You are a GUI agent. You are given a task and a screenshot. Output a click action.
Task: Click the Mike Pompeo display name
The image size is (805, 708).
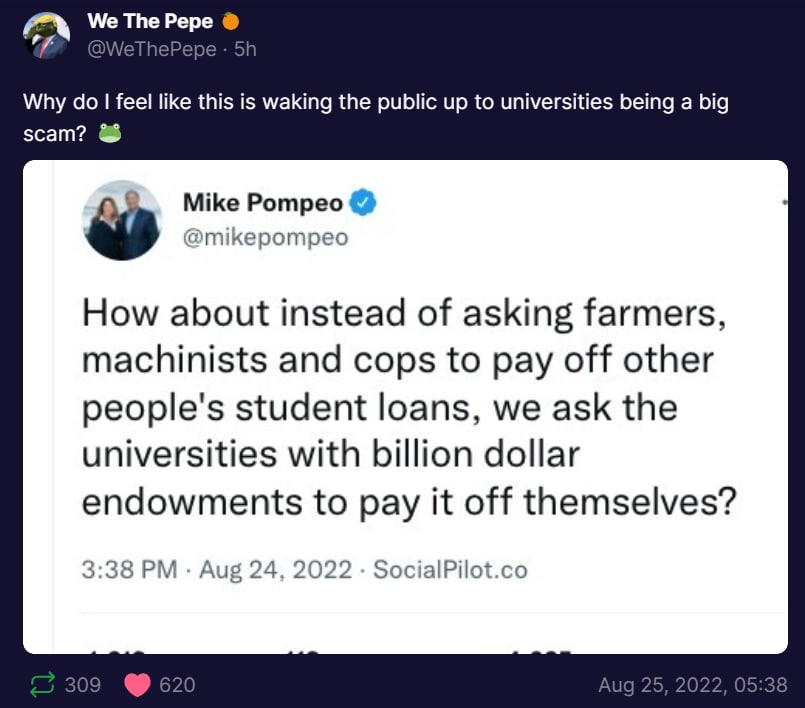click(x=263, y=202)
